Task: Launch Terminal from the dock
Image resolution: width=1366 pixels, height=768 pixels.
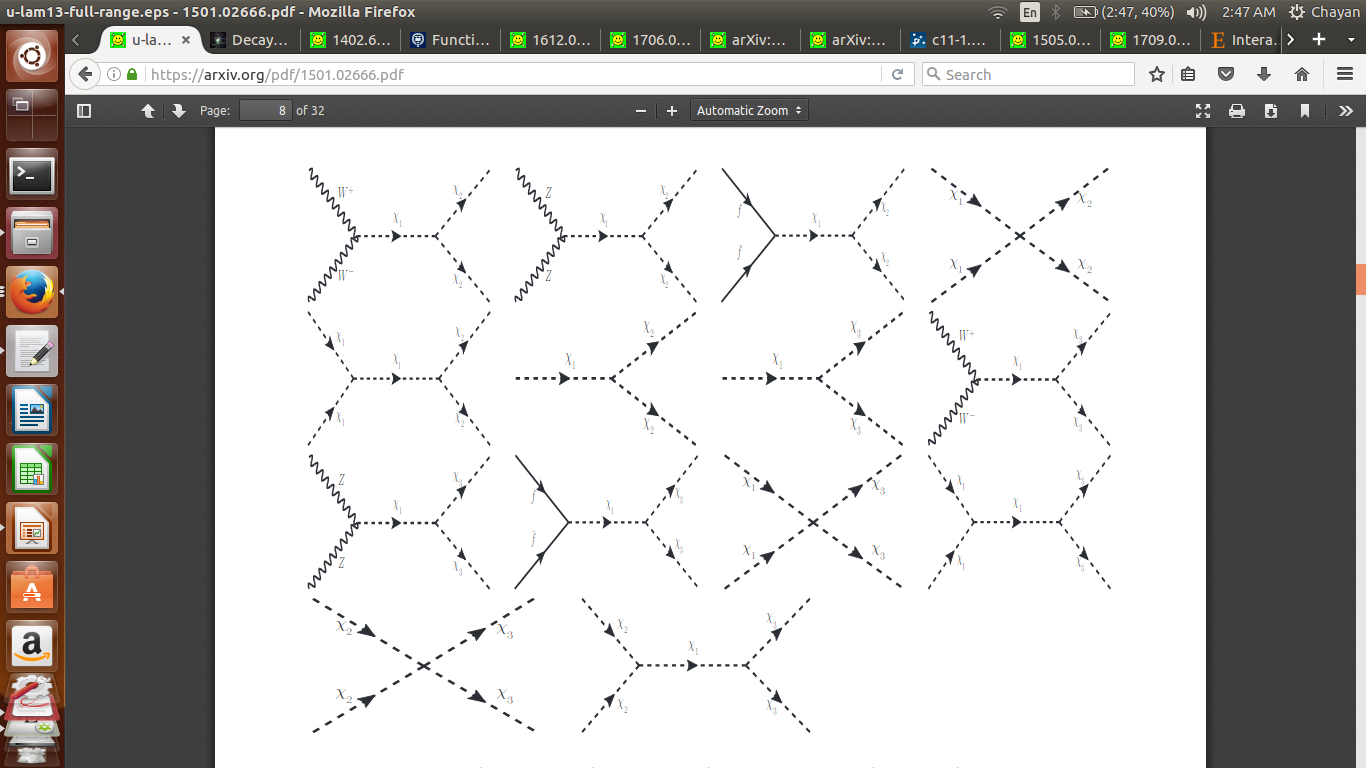Action: [x=32, y=175]
